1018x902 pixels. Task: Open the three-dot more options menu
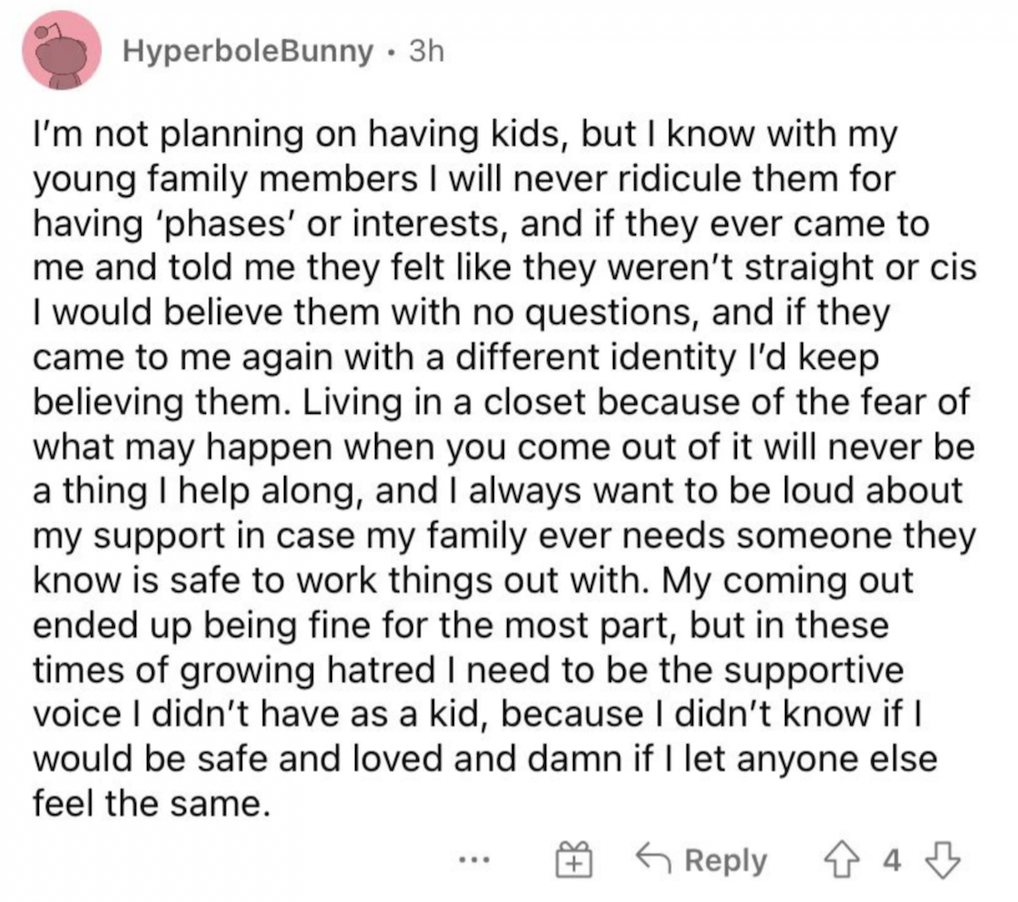(x=474, y=861)
